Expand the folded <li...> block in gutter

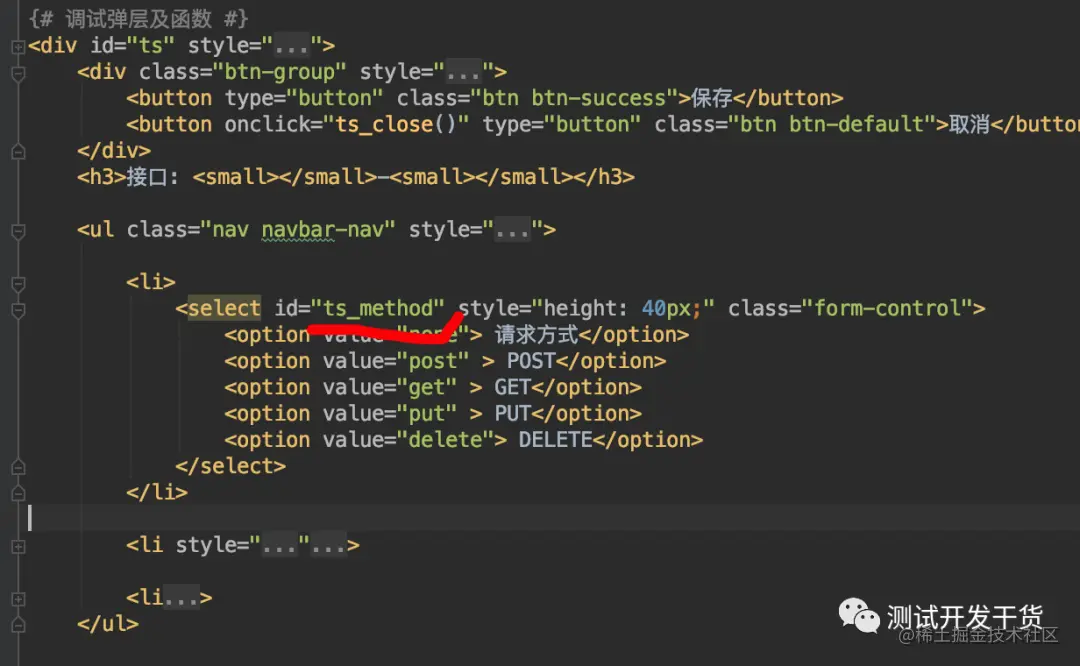click(19, 599)
